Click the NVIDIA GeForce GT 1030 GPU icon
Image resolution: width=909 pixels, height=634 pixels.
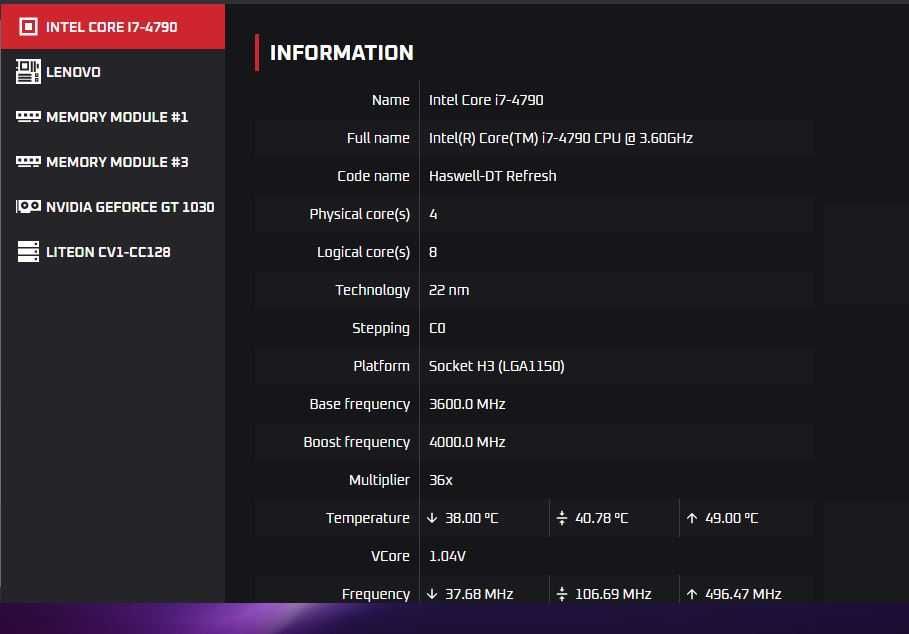pyautogui.click(x=28, y=206)
